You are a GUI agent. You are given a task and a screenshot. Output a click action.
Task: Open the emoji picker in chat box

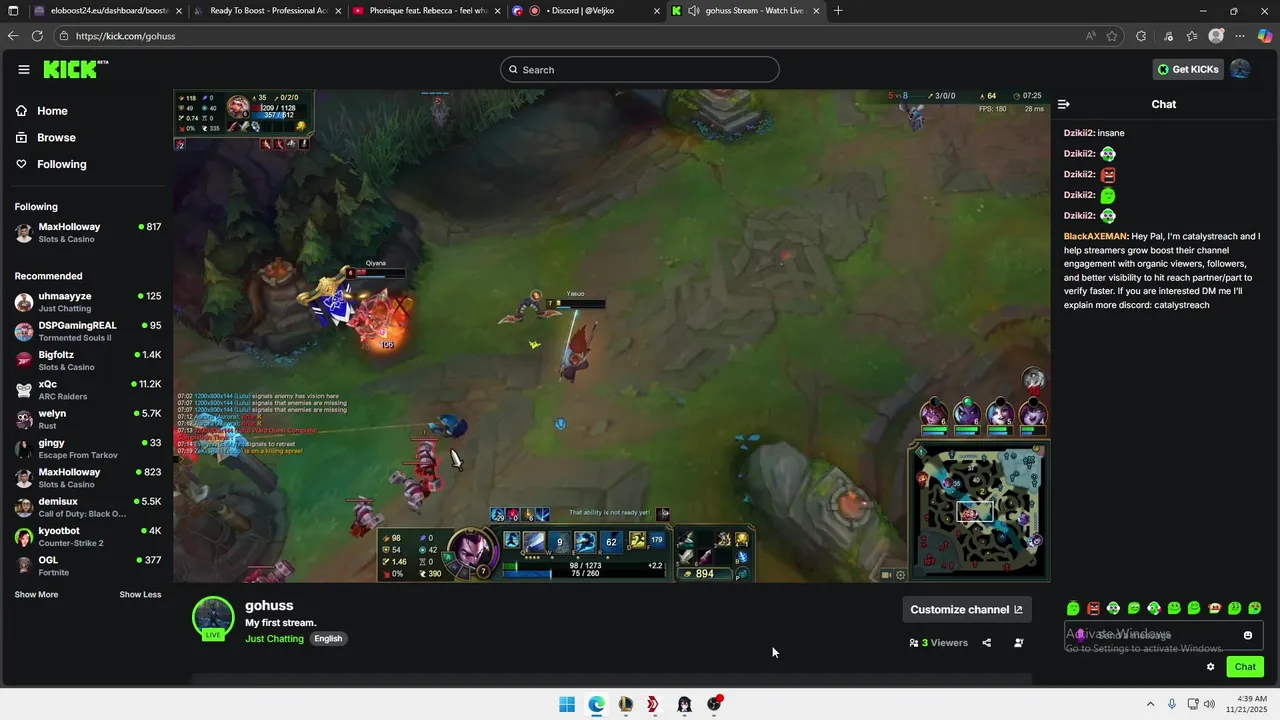pos(1248,635)
